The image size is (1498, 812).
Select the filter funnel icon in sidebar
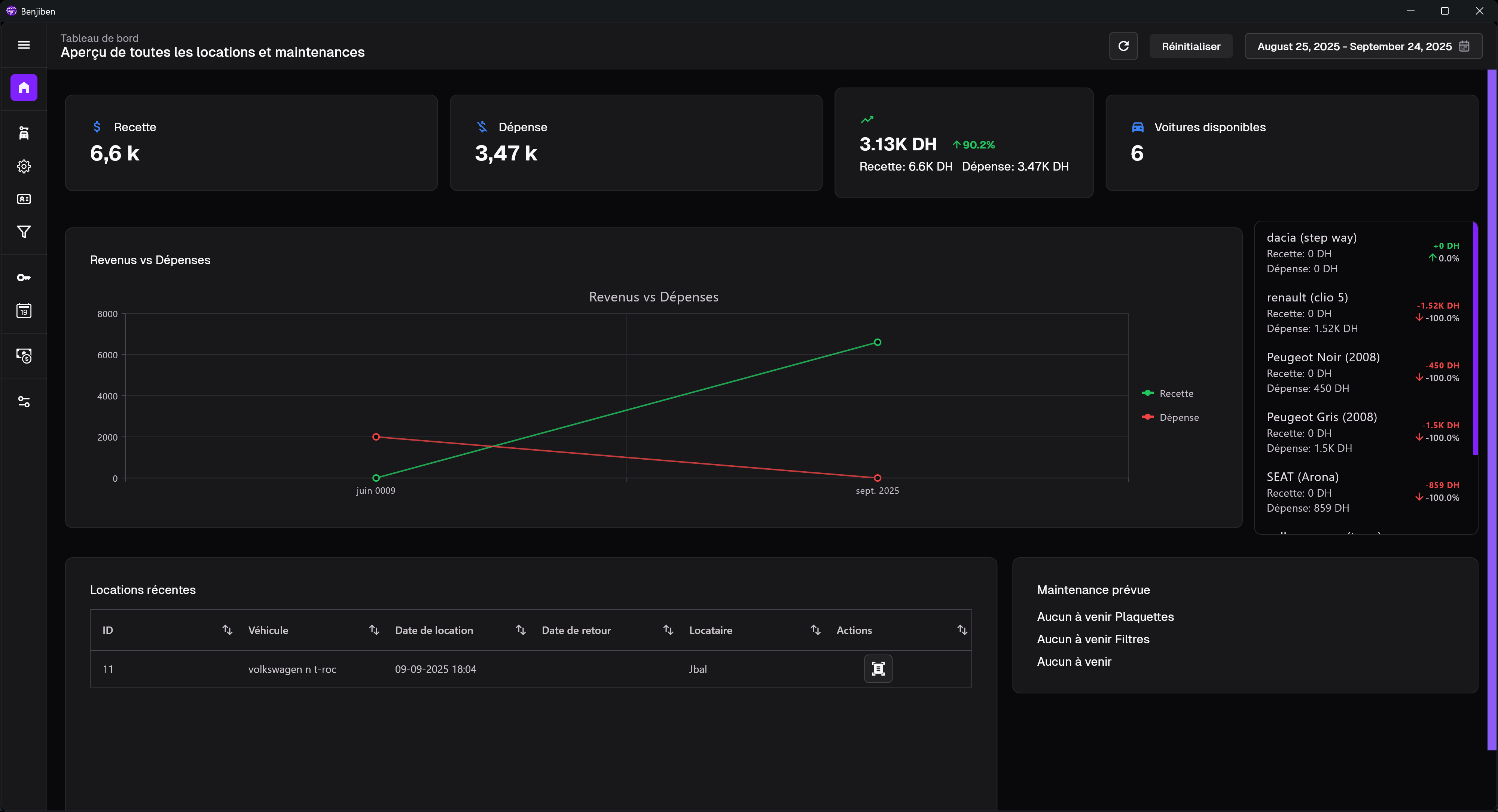23,232
